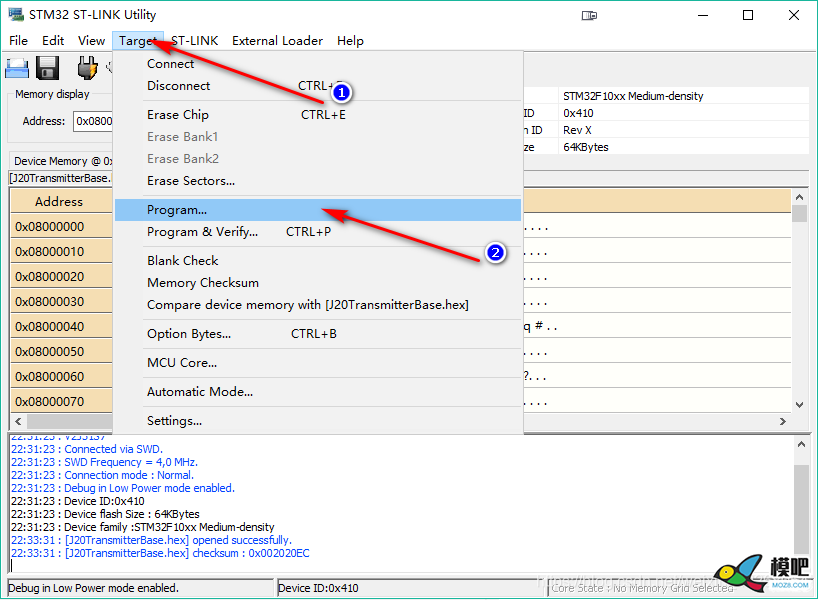The height and width of the screenshot is (600, 818).
Task: Open the File menu
Action: pyautogui.click(x=18, y=41)
